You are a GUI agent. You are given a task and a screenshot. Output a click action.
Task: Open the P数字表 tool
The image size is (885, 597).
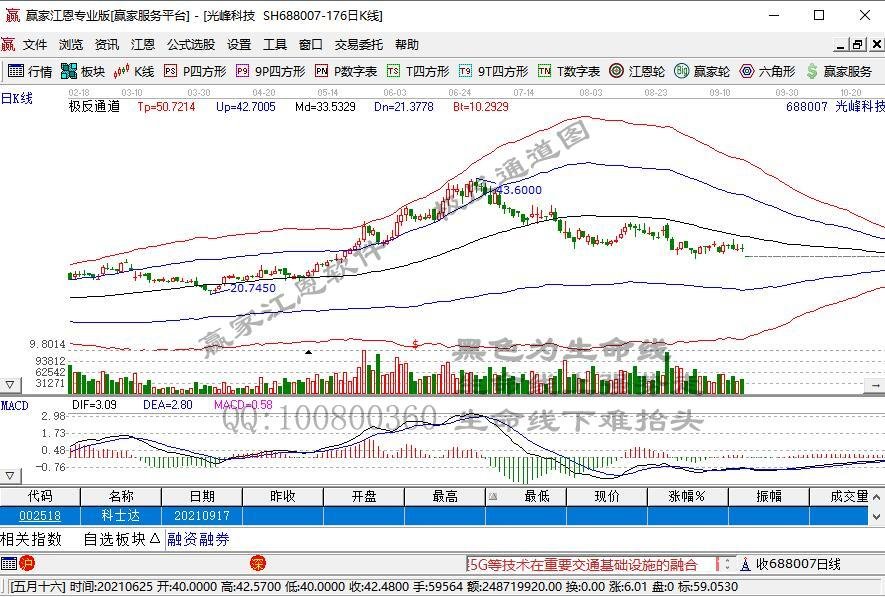[346, 71]
